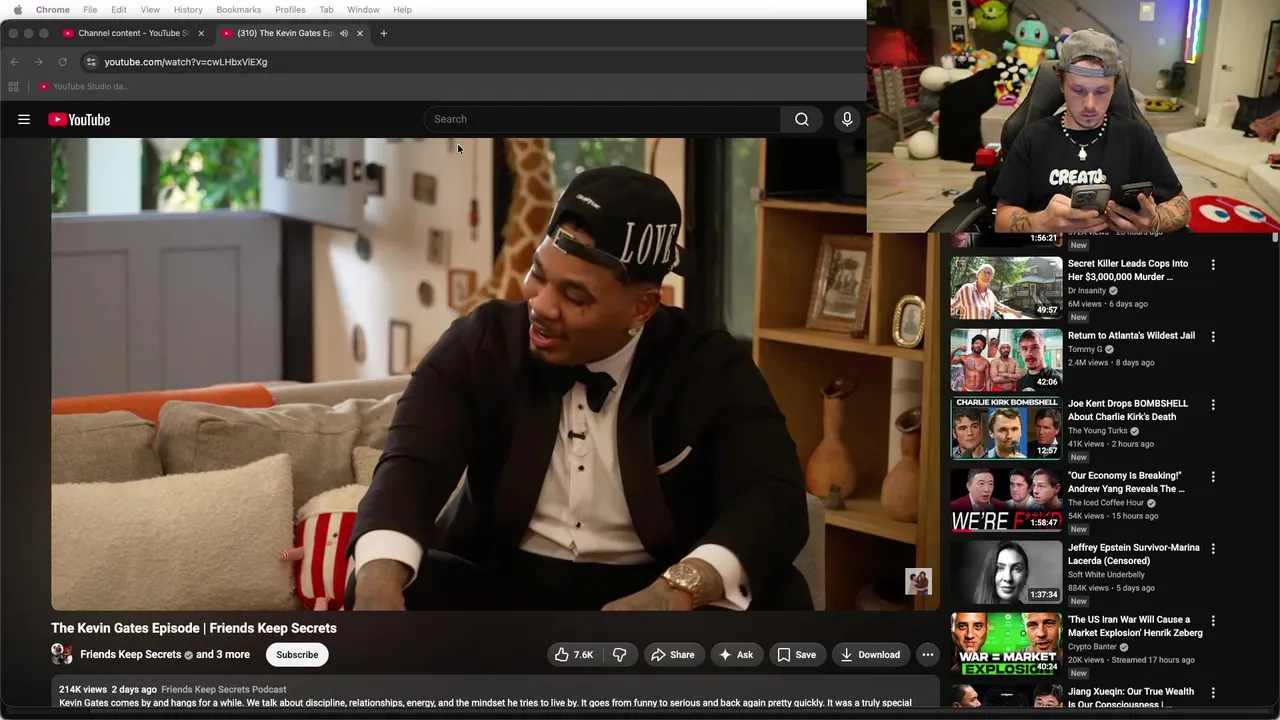Open options for Our Economy Is Breaking video
This screenshot has height=720, width=1280.
pos(1213,477)
